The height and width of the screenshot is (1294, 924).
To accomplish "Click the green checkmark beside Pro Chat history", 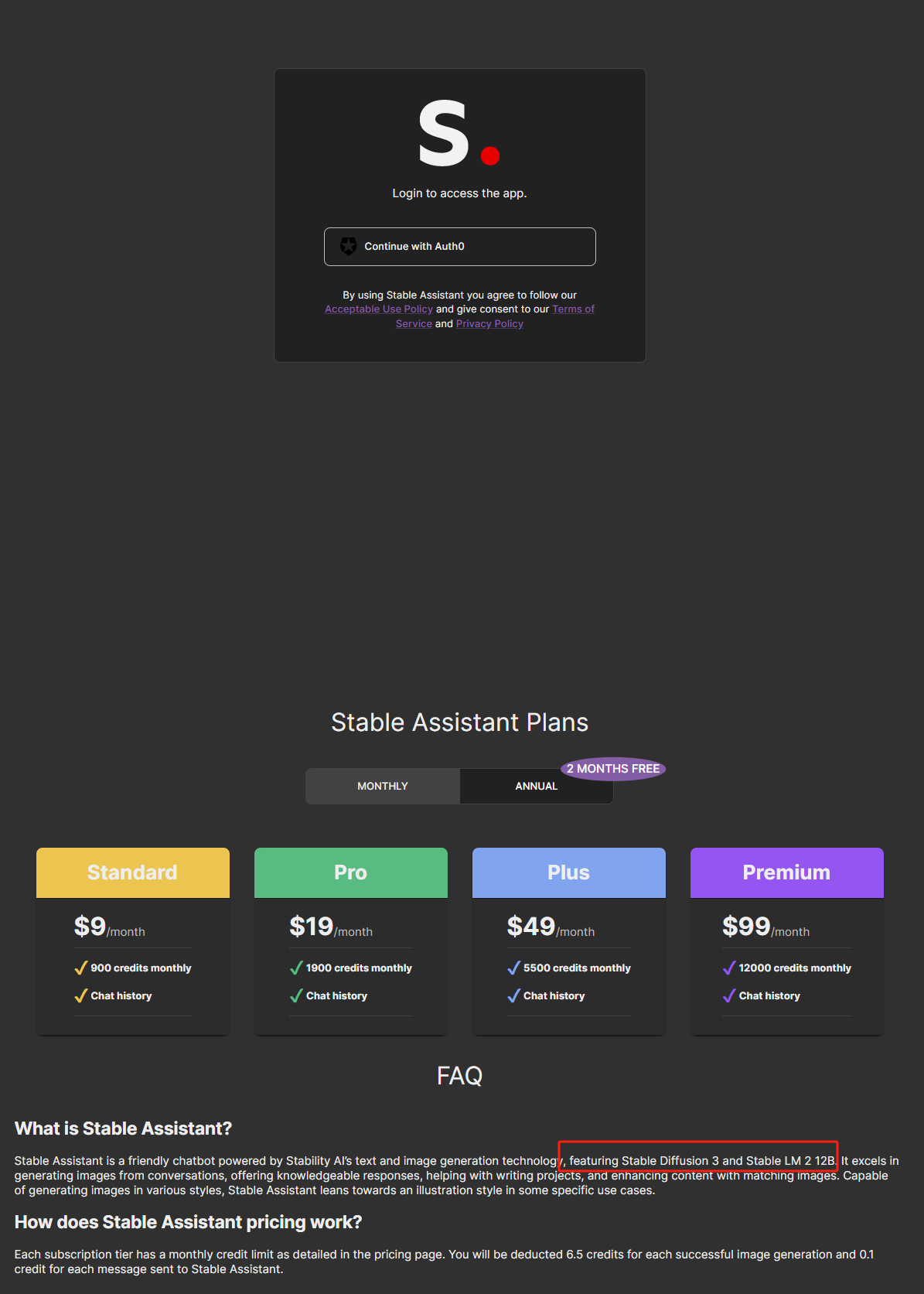I will click(296, 995).
